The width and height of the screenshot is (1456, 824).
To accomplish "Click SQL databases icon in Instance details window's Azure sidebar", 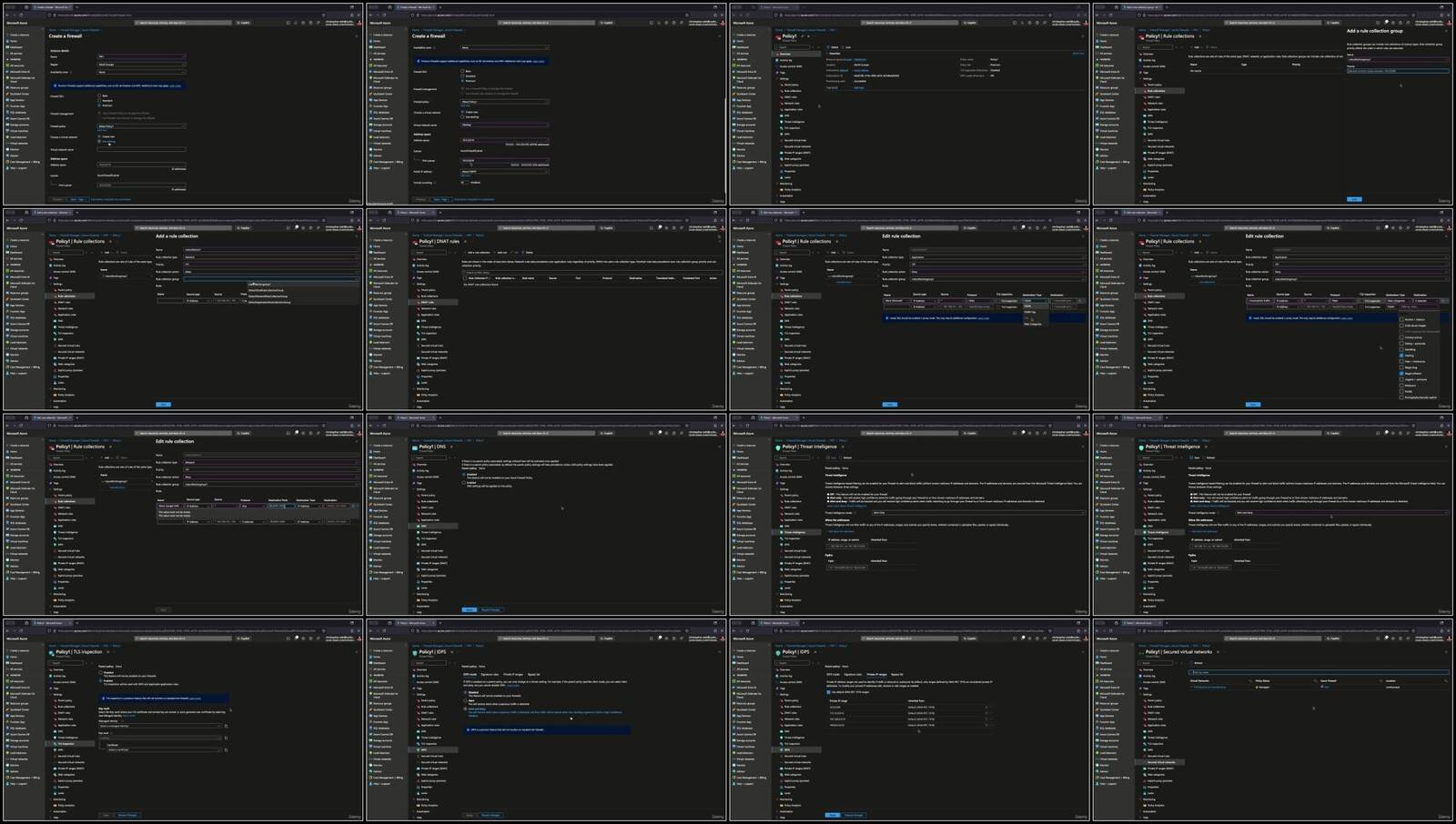I will [x=7, y=112].
